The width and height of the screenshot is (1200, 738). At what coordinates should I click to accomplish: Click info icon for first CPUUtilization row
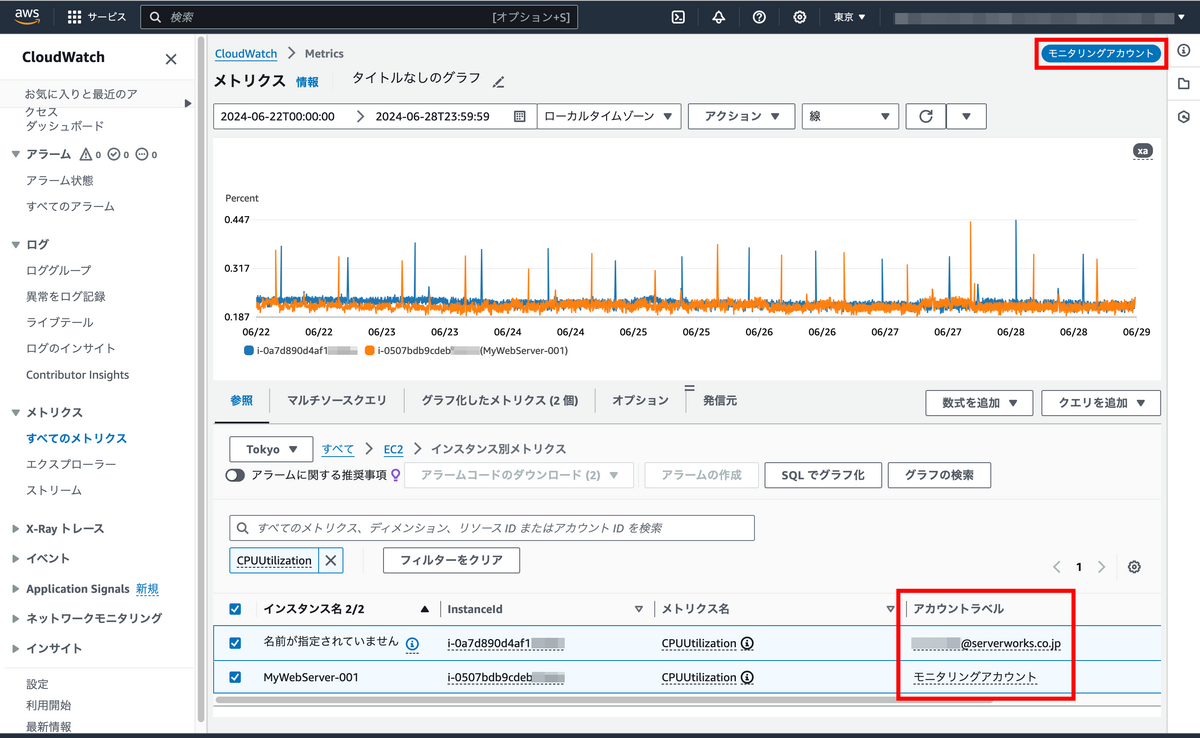tap(747, 643)
